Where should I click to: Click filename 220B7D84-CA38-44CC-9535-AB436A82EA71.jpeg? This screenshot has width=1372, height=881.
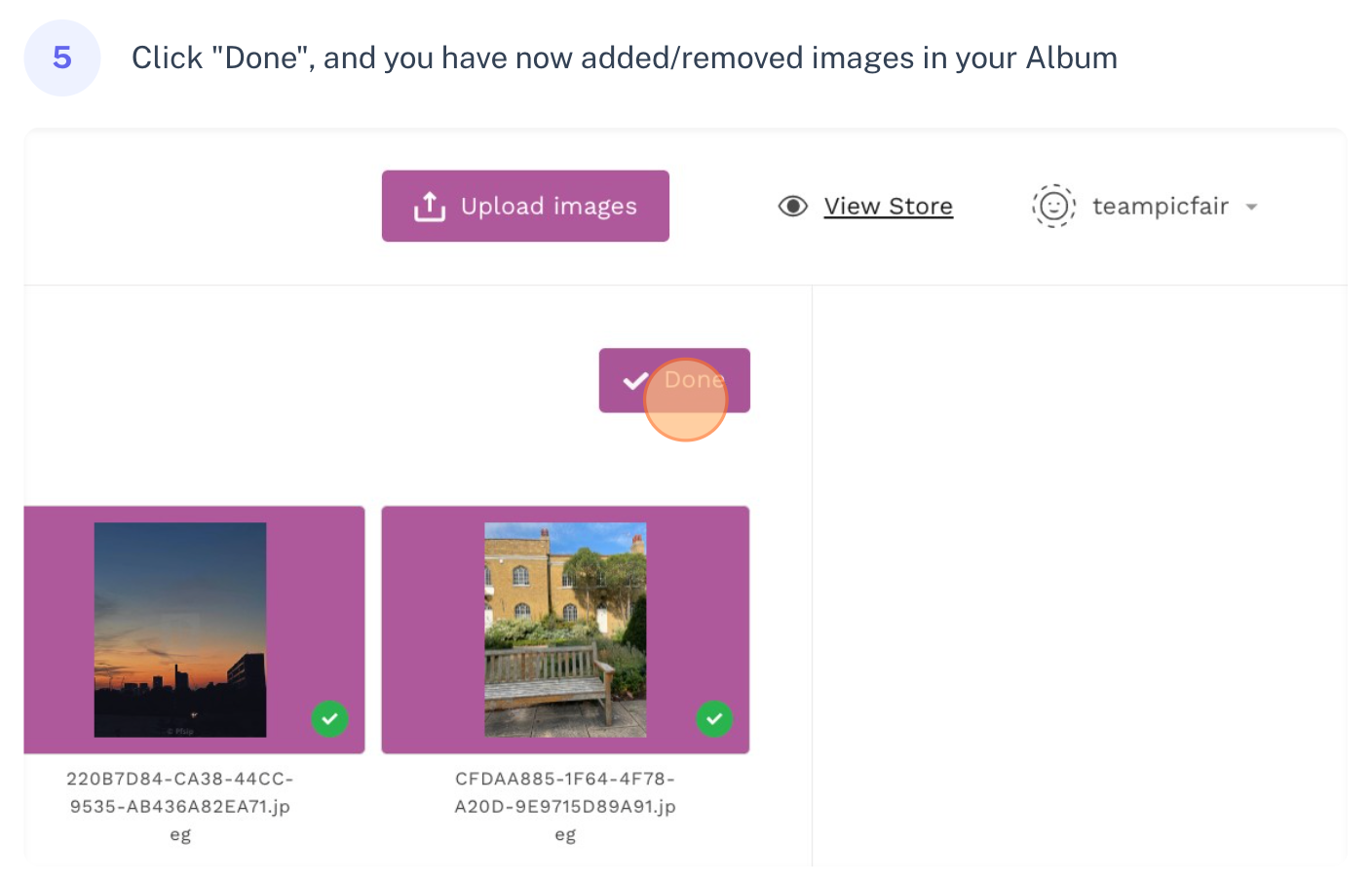pyautogui.click(x=180, y=807)
